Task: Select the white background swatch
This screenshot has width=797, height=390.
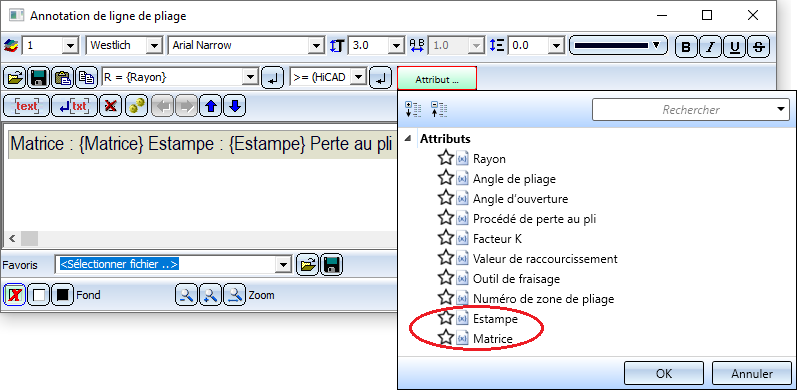Action: (x=39, y=295)
